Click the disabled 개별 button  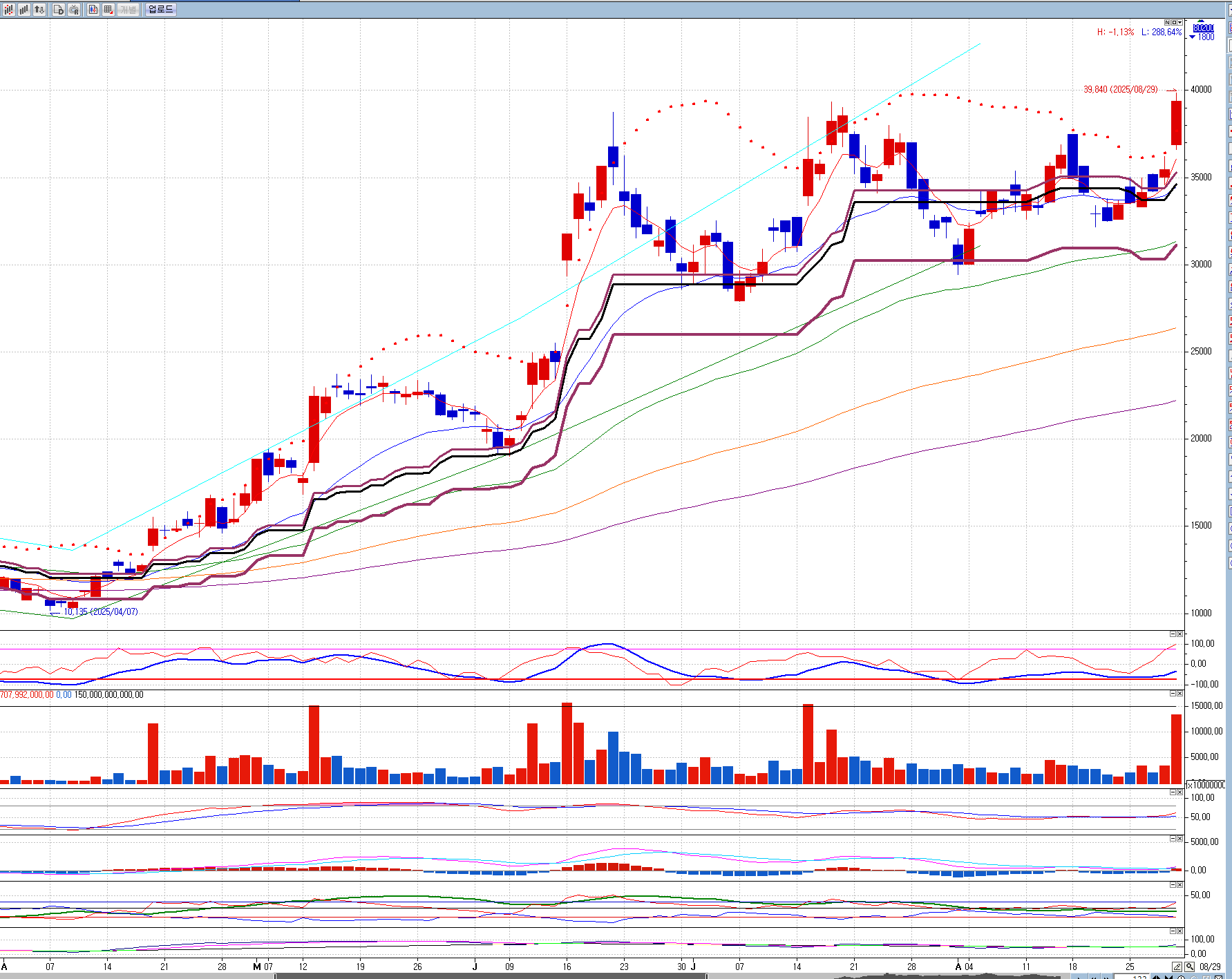128,10
